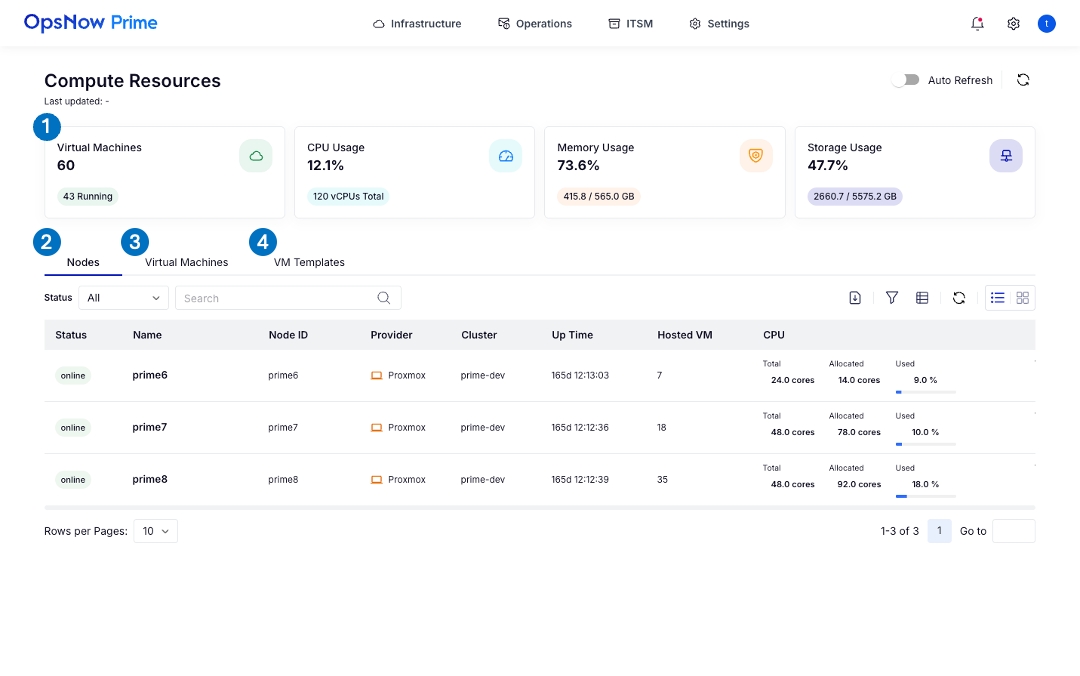The width and height of the screenshot is (1080, 676).
Task: Click the prime7 node name
Action: click(x=150, y=427)
